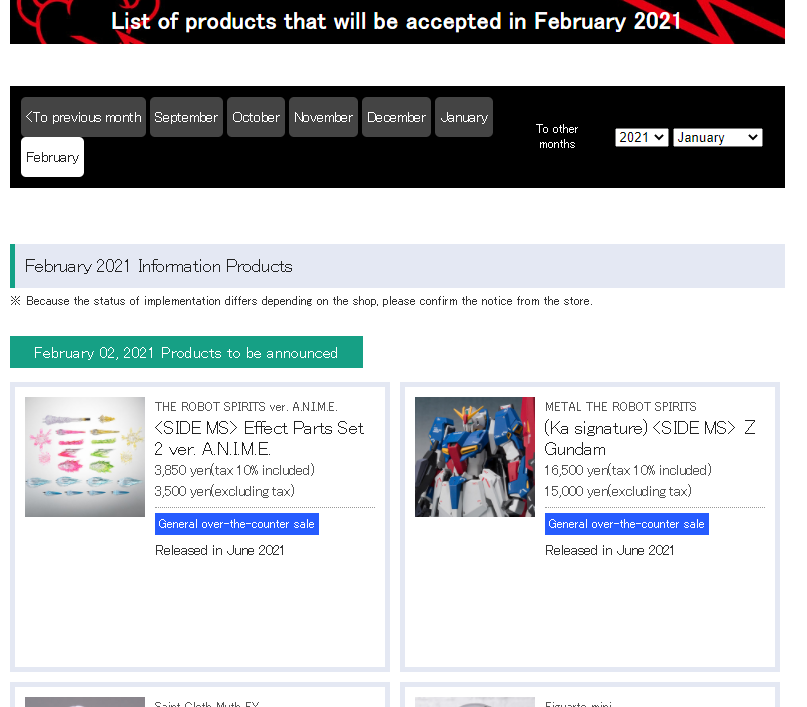
Task: Click the sale badge under Z Gundam
Action: coord(627,524)
